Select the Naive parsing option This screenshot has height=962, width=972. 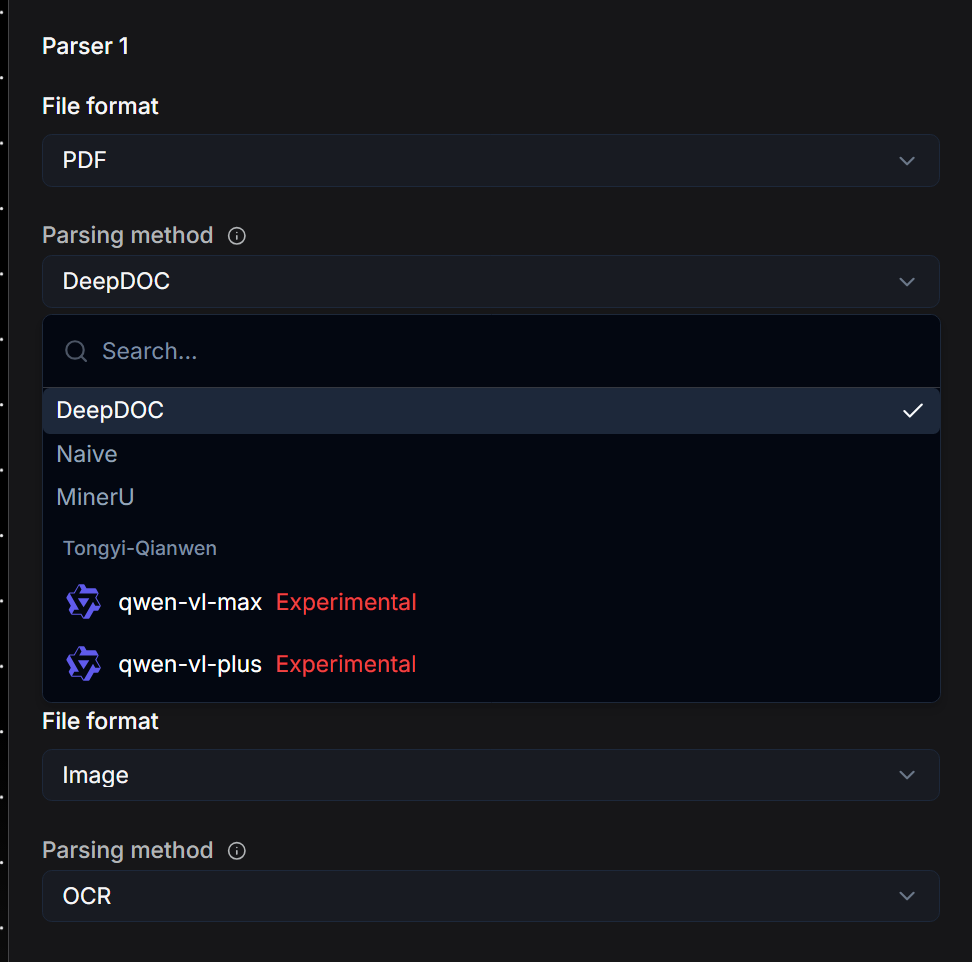(87, 454)
